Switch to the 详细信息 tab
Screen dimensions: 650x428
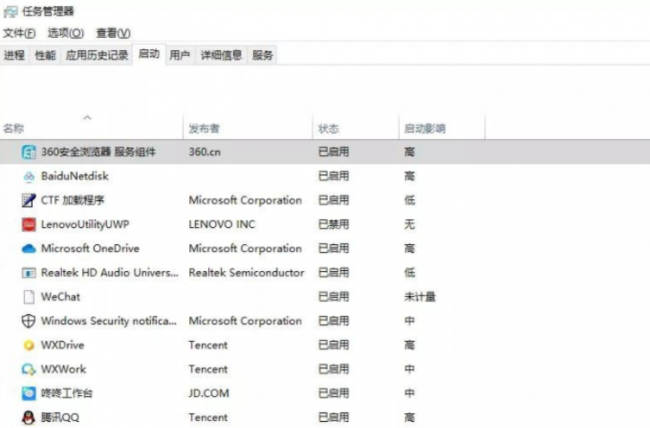click(221, 55)
